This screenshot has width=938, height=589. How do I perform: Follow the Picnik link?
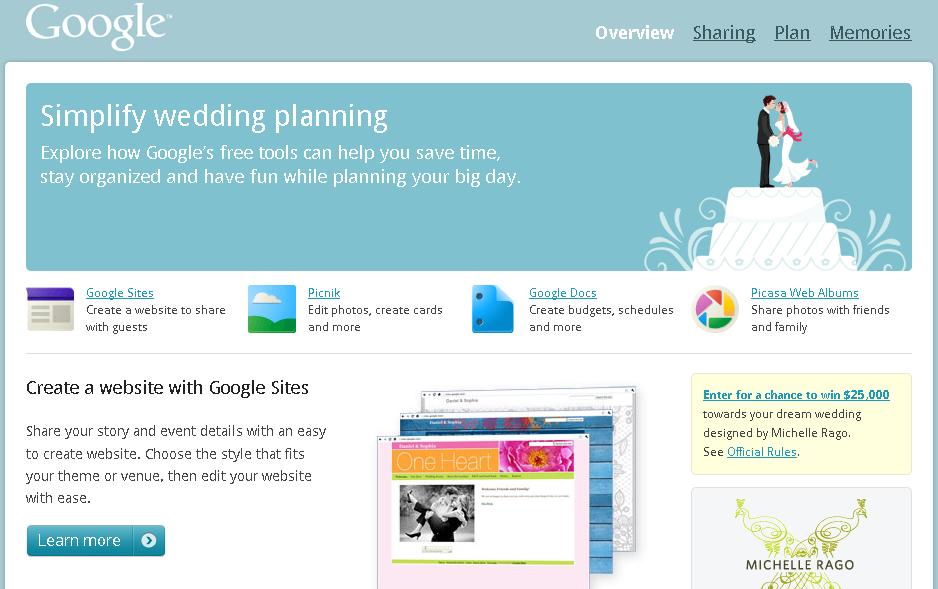point(324,292)
